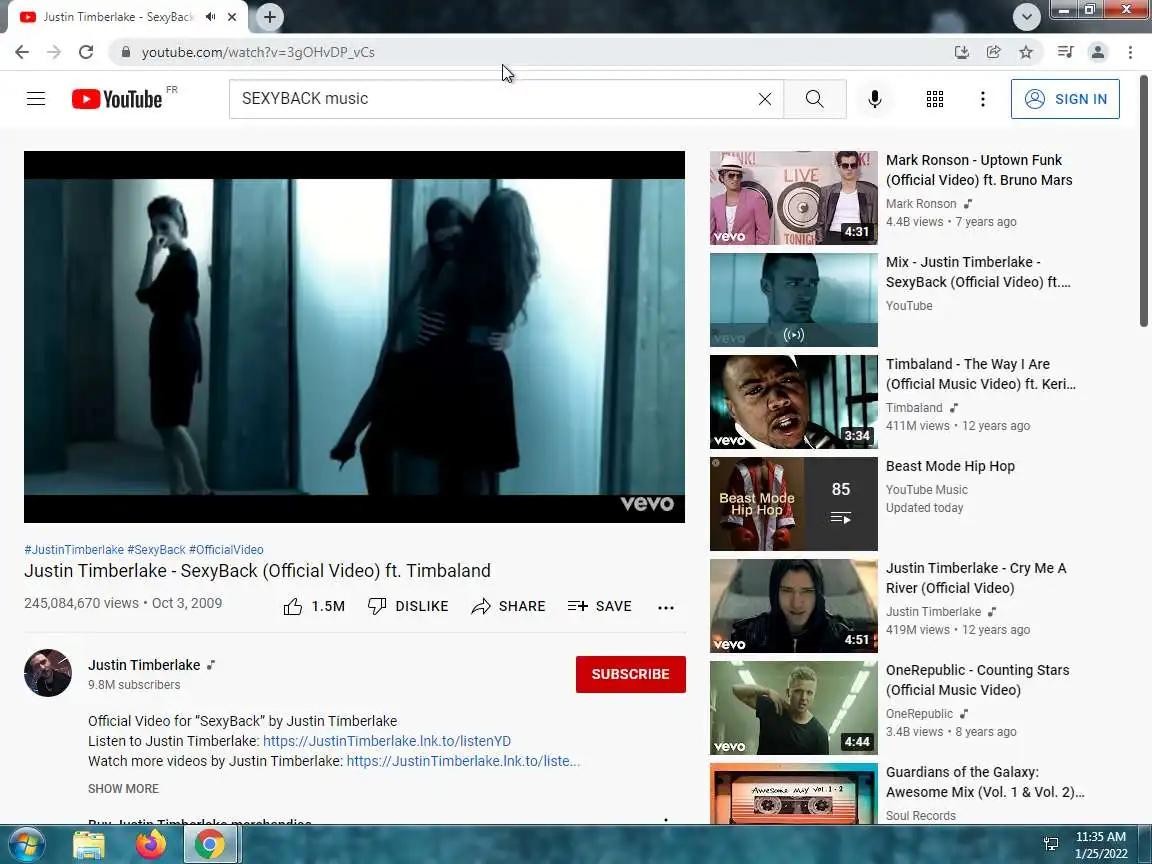1152x864 pixels.
Task: Click the network icon in system tray
Action: (1051, 844)
